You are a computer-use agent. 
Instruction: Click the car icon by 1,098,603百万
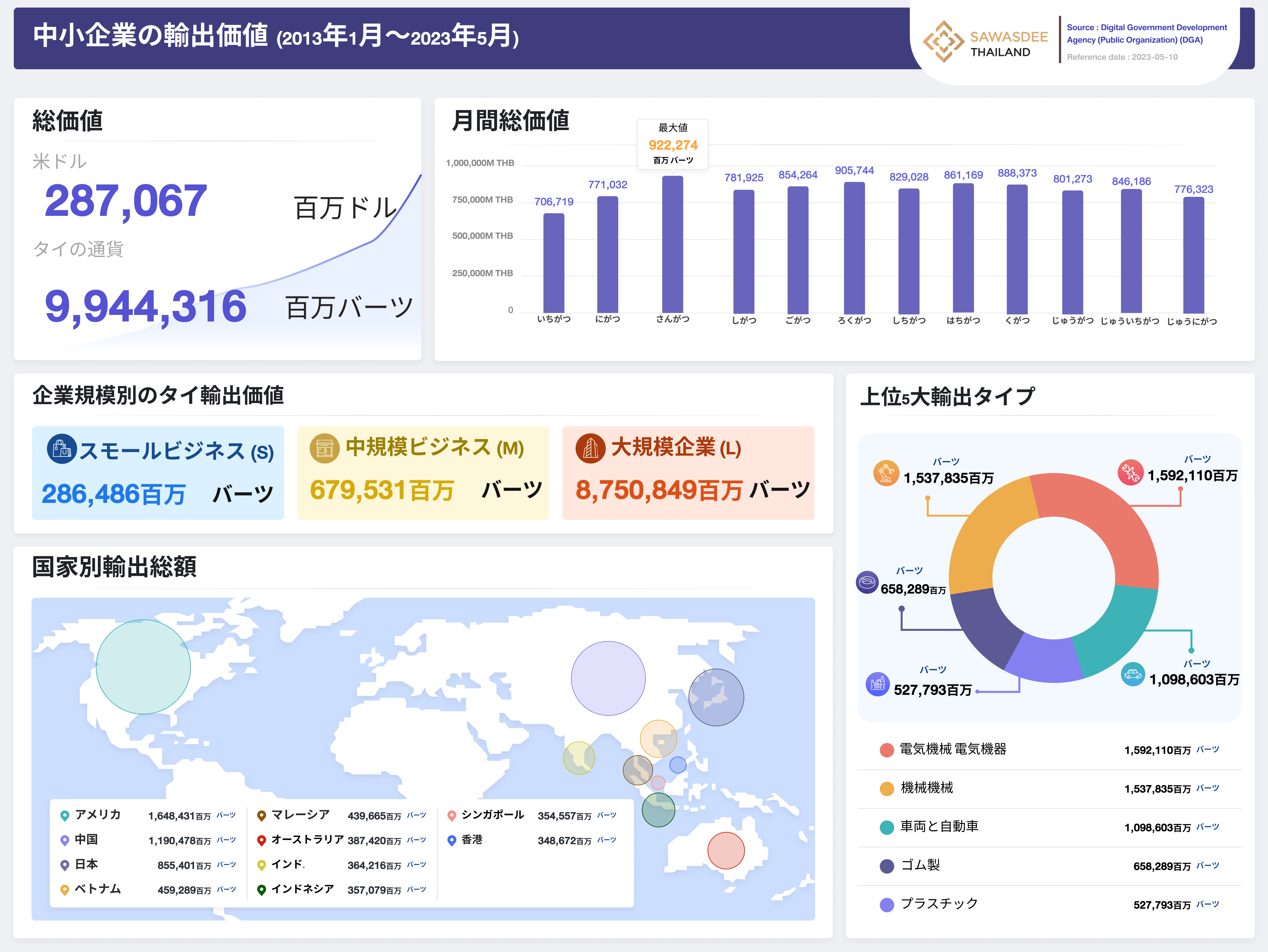click(1133, 674)
